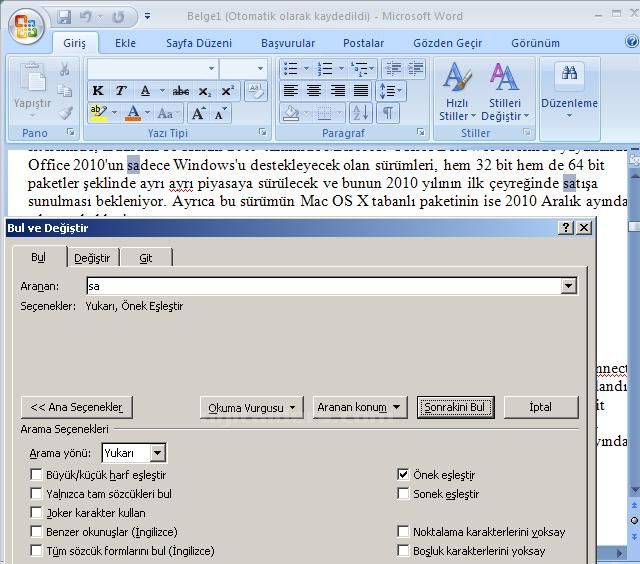
Task: Apply red font color button
Action: 133,113
